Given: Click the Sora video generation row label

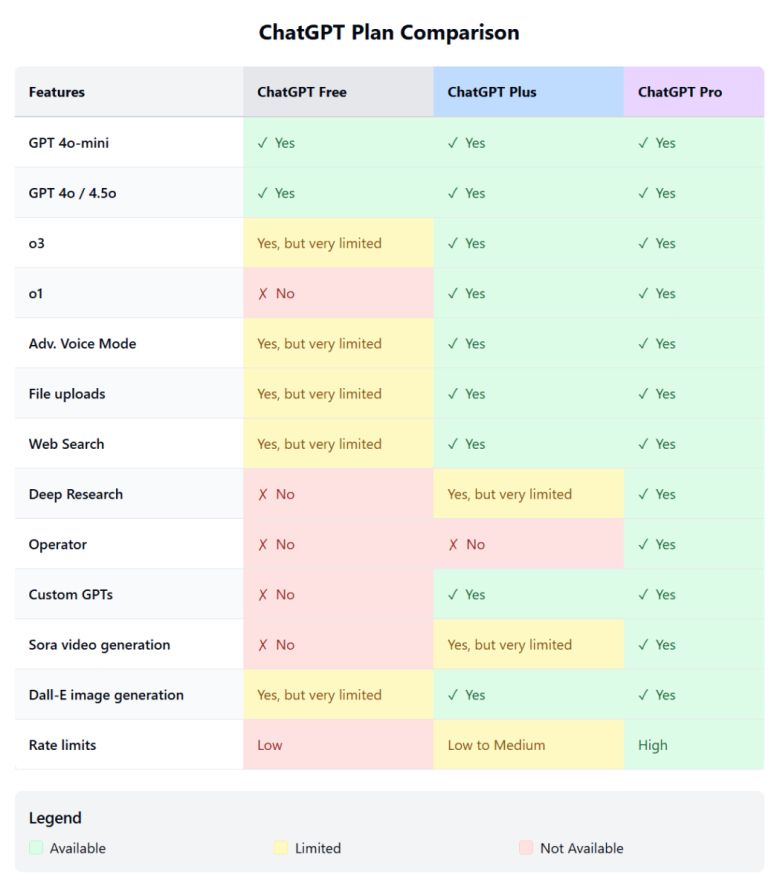Looking at the screenshot, I should point(99,645).
